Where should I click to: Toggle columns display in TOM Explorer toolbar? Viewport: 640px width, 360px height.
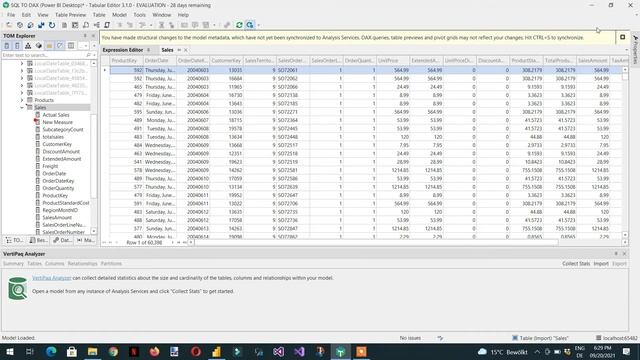tap(17, 46)
